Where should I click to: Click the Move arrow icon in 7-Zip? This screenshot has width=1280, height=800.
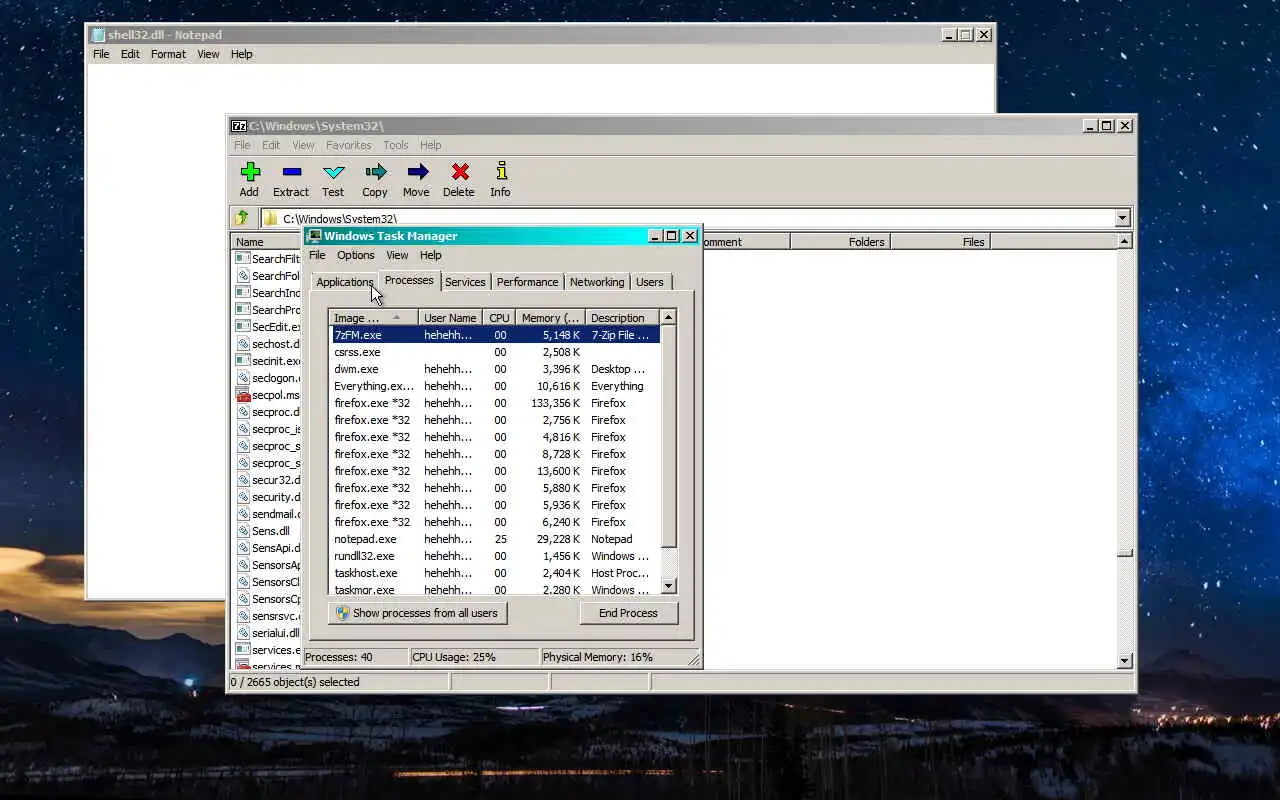(x=417, y=172)
